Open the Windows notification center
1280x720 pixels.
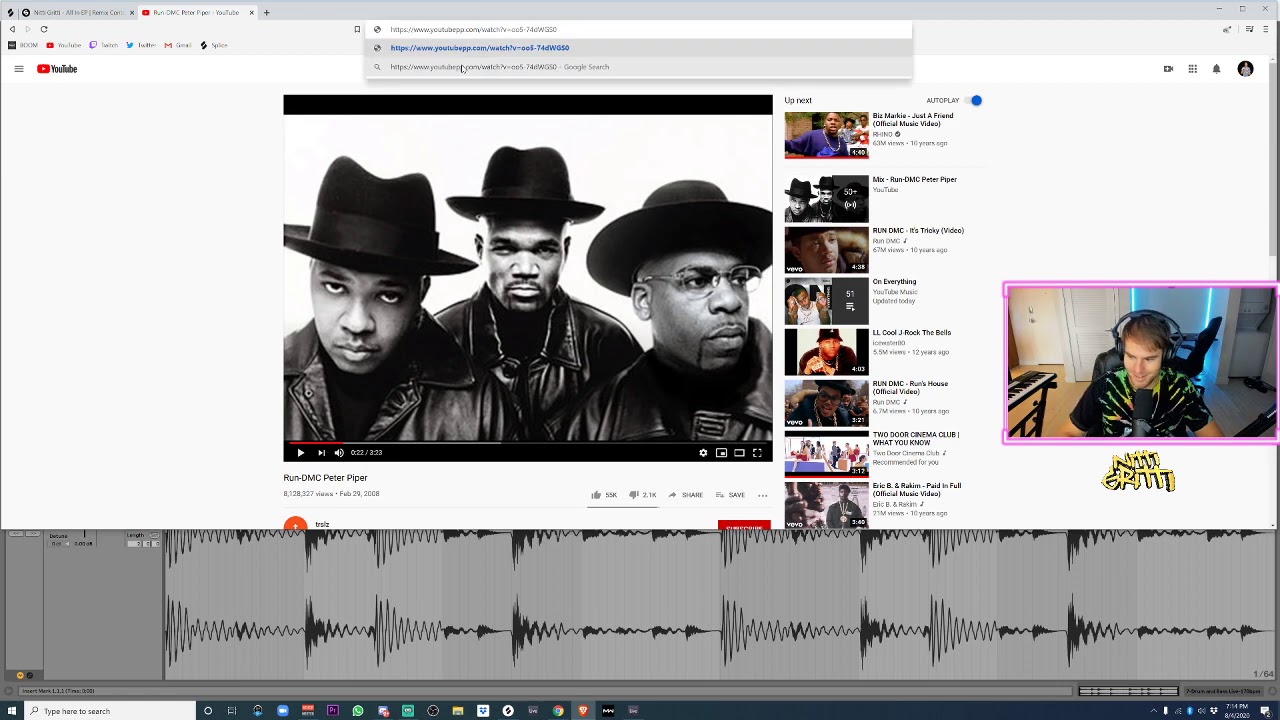tap(1265, 711)
